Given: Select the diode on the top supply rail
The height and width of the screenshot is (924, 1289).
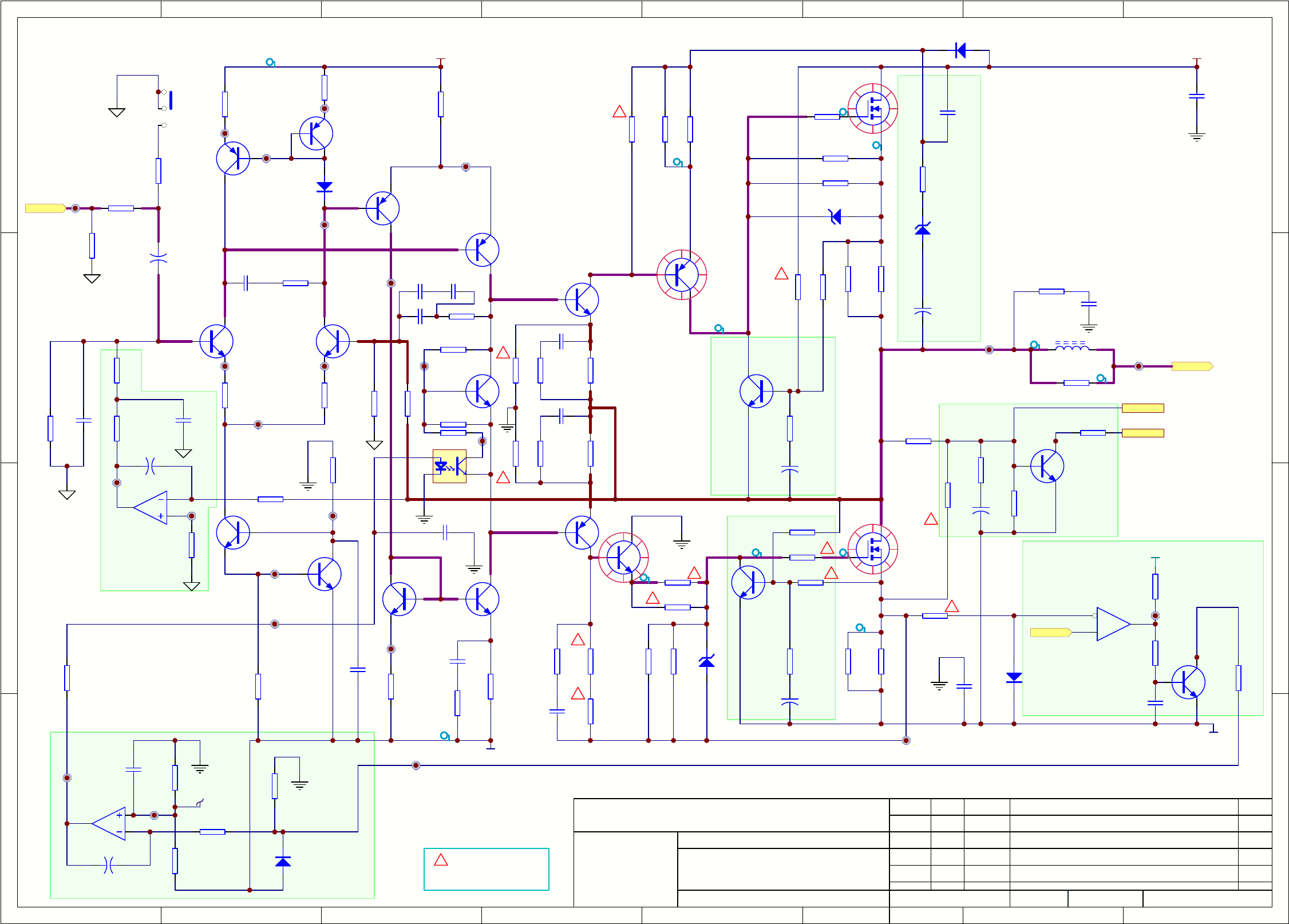Looking at the screenshot, I should [961, 50].
